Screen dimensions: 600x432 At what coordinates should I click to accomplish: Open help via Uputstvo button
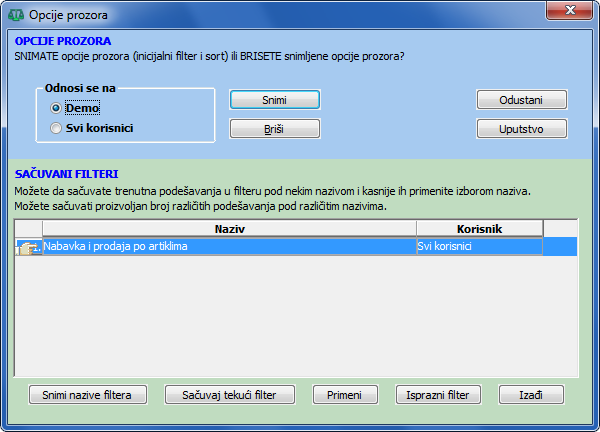point(520,129)
